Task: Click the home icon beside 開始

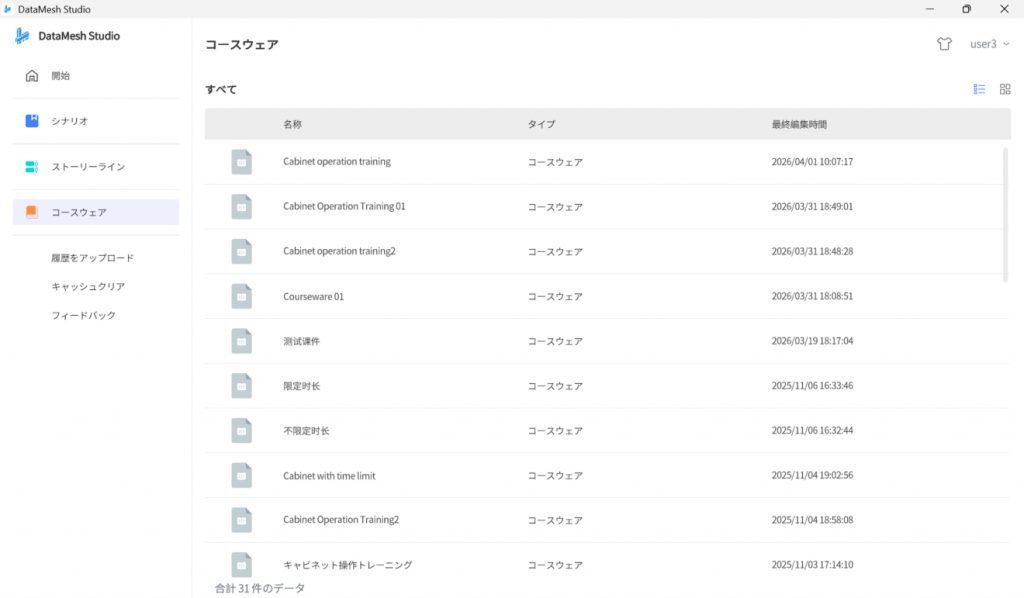Action: coord(32,76)
